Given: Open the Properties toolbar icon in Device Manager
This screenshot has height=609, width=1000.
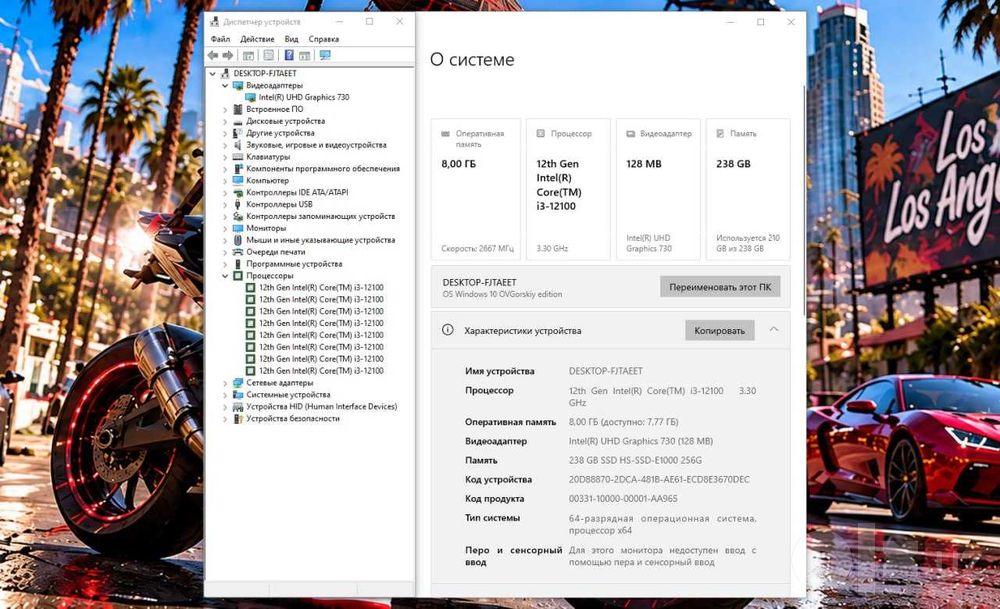Looking at the screenshot, I should (x=268, y=55).
